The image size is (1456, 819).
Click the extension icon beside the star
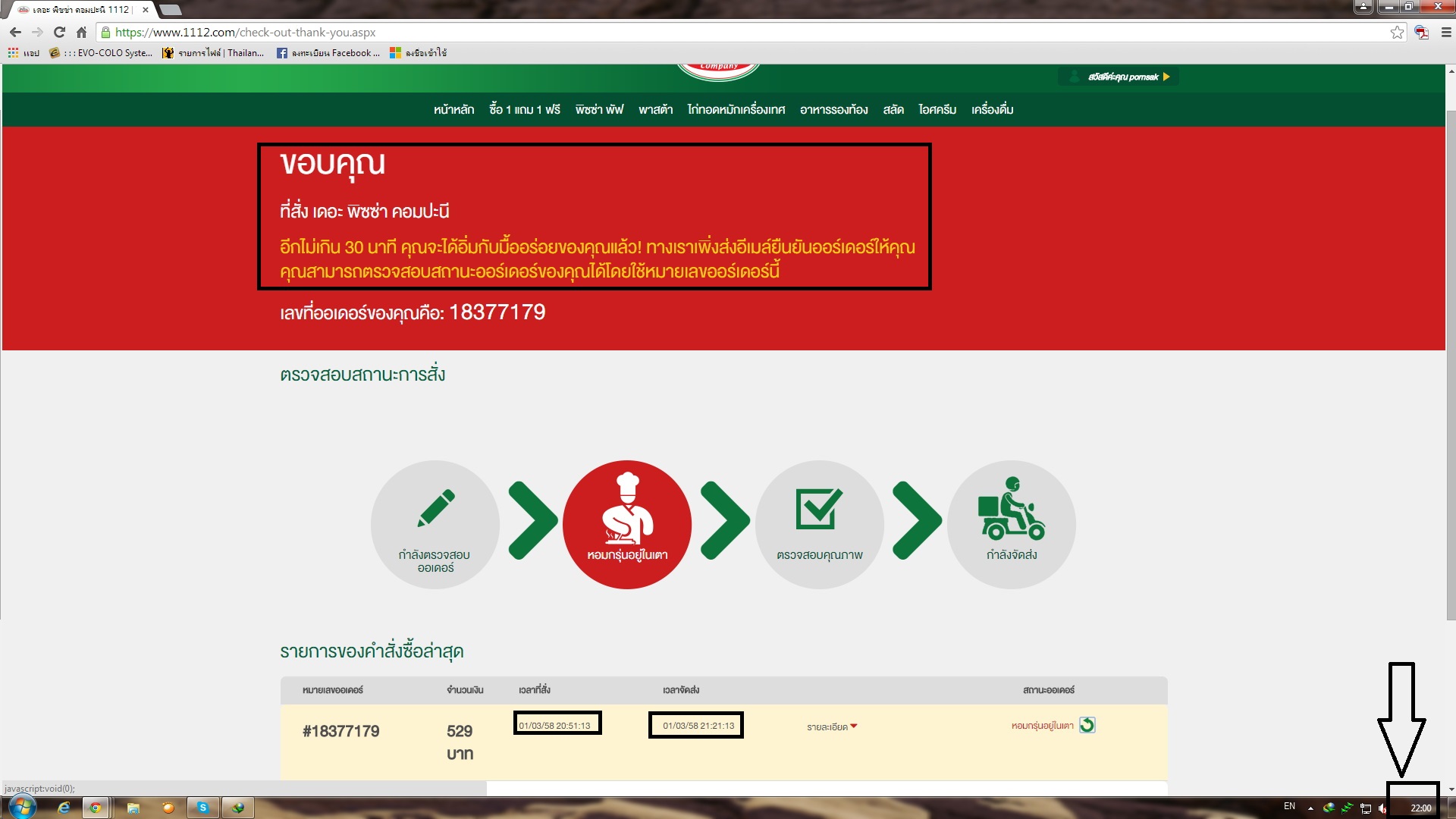pyautogui.click(x=1421, y=33)
